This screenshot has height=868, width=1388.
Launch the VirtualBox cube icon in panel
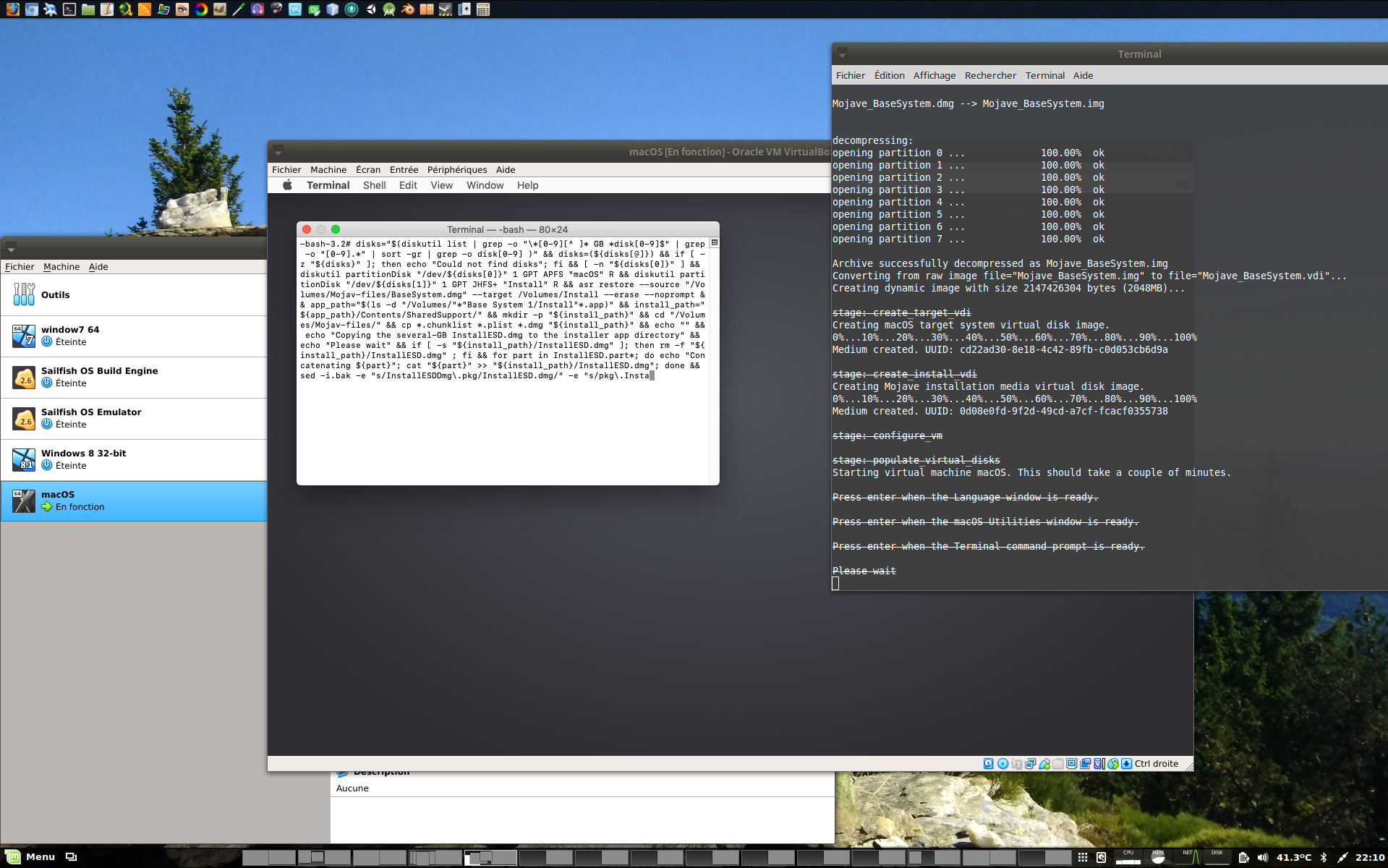(x=333, y=9)
